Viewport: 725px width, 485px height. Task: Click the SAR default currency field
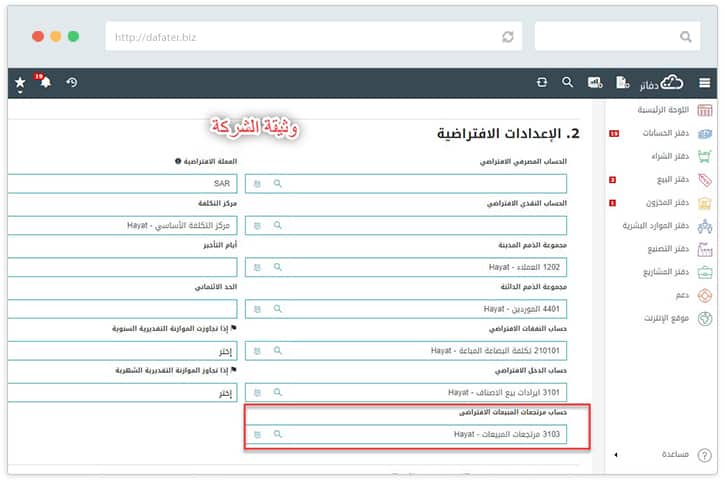click(121, 184)
